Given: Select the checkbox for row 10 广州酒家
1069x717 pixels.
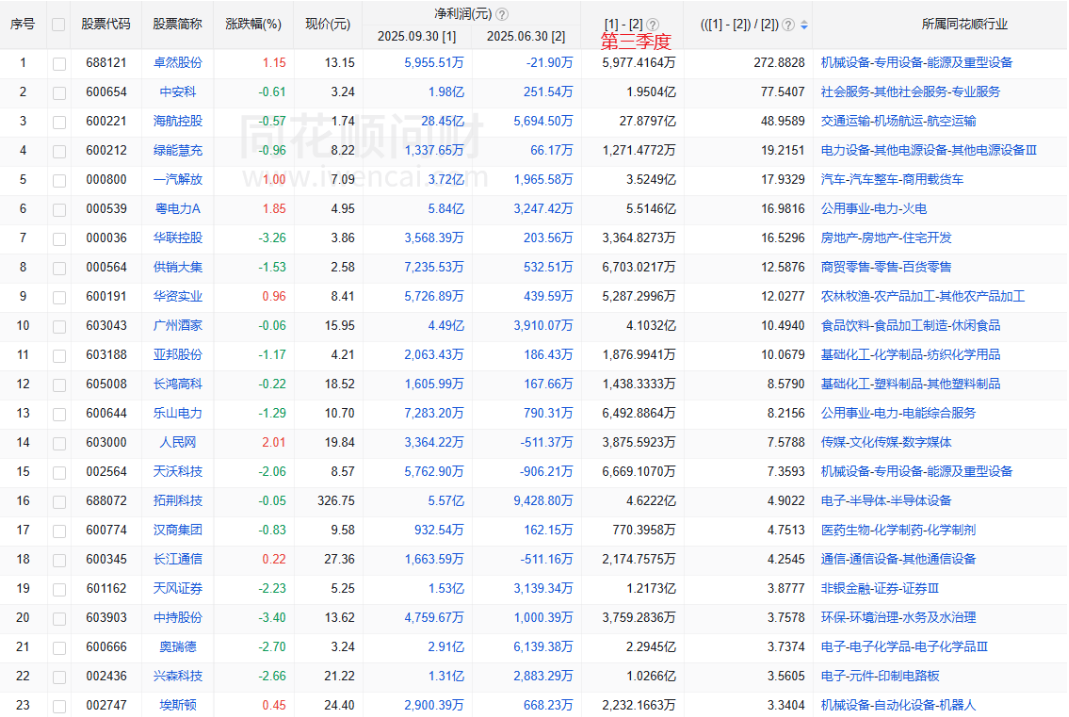Looking at the screenshot, I should (59, 326).
